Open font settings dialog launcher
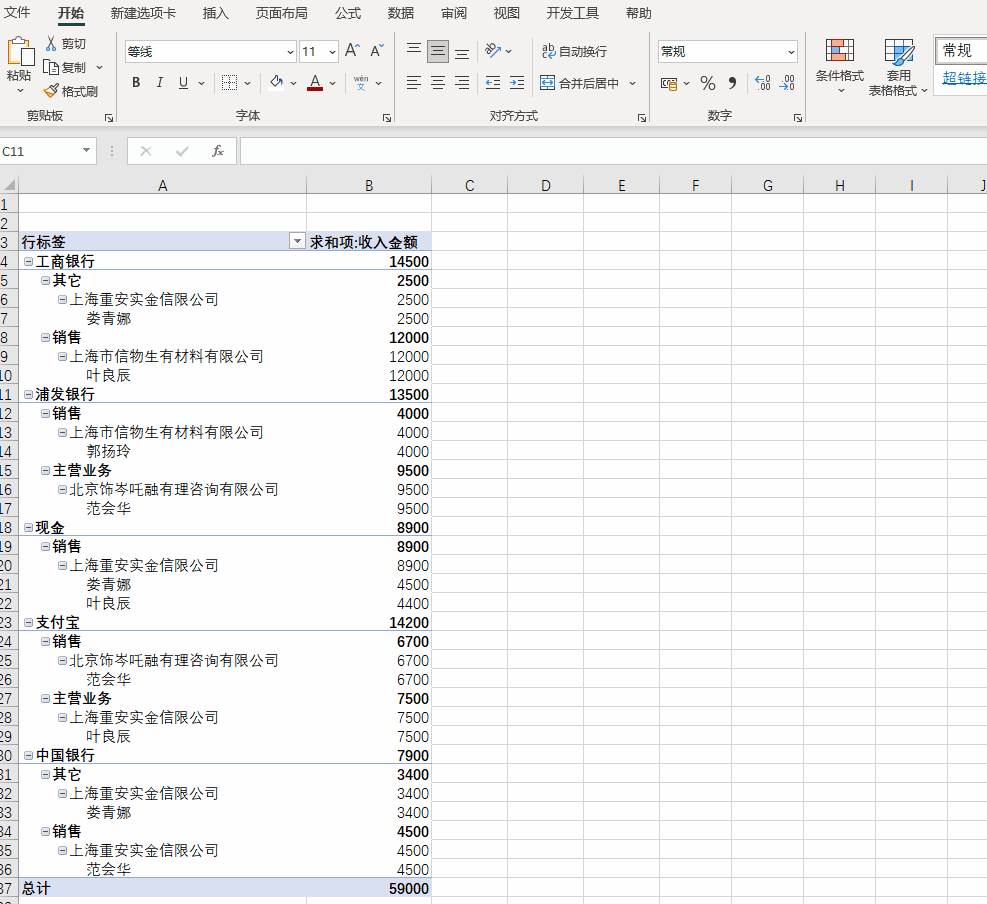 click(x=387, y=118)
